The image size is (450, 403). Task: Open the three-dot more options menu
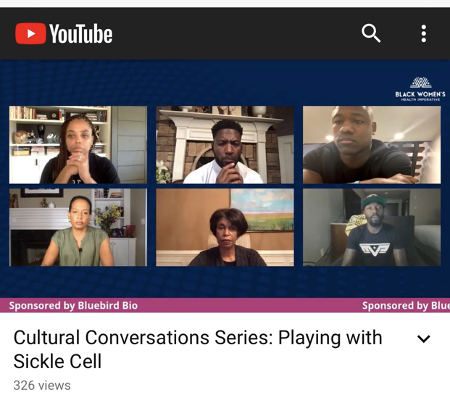pos(424,33)
